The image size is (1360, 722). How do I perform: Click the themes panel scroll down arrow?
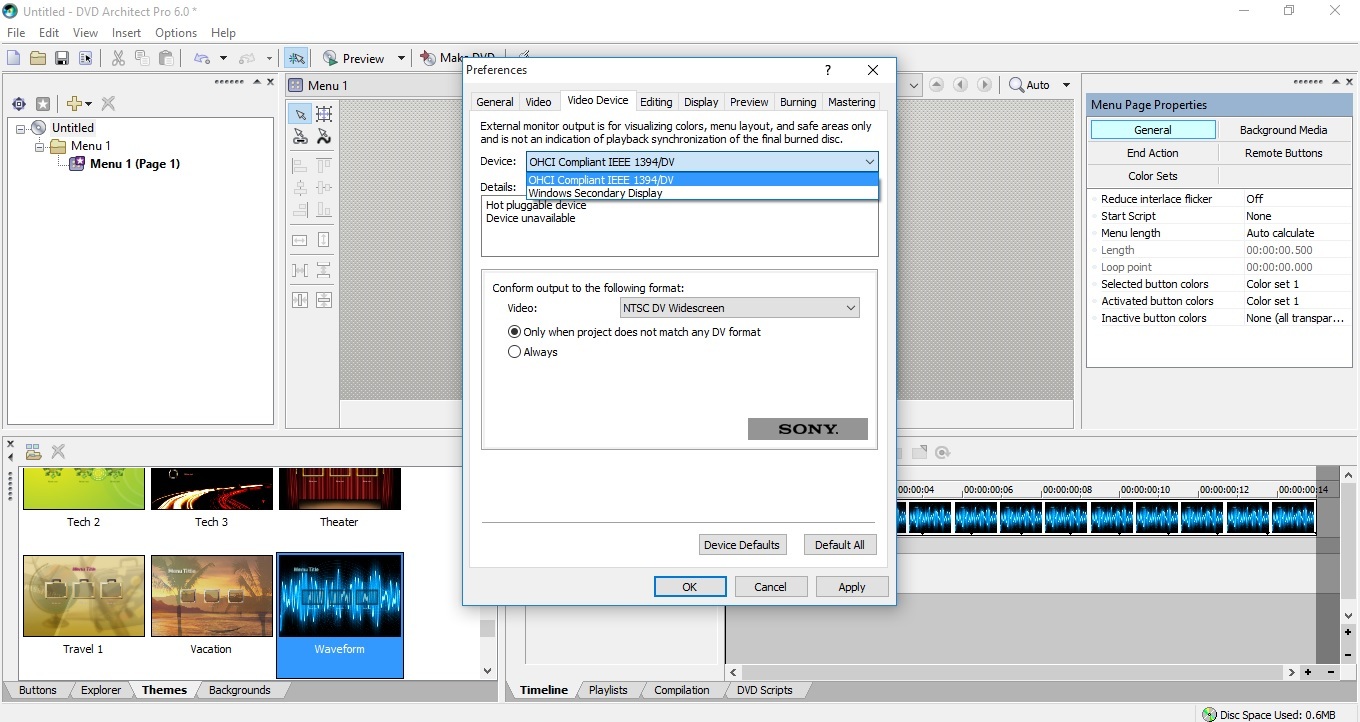pyautogui.click(x=488, y=671)
